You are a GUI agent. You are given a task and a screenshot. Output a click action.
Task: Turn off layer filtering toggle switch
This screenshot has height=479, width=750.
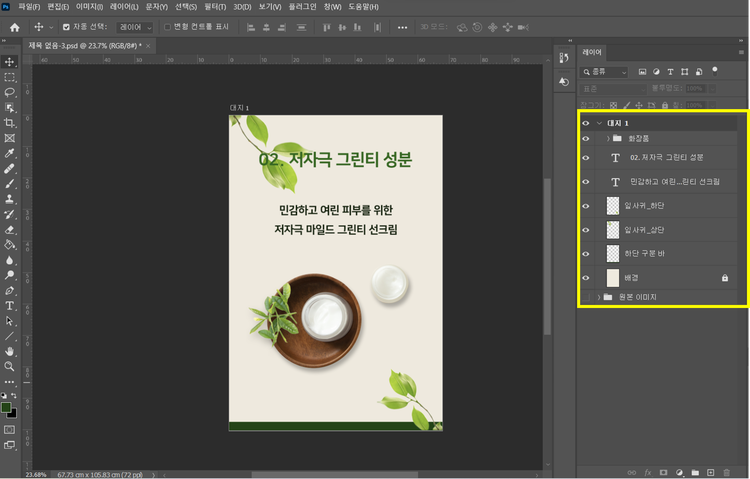tap(715, 71)
